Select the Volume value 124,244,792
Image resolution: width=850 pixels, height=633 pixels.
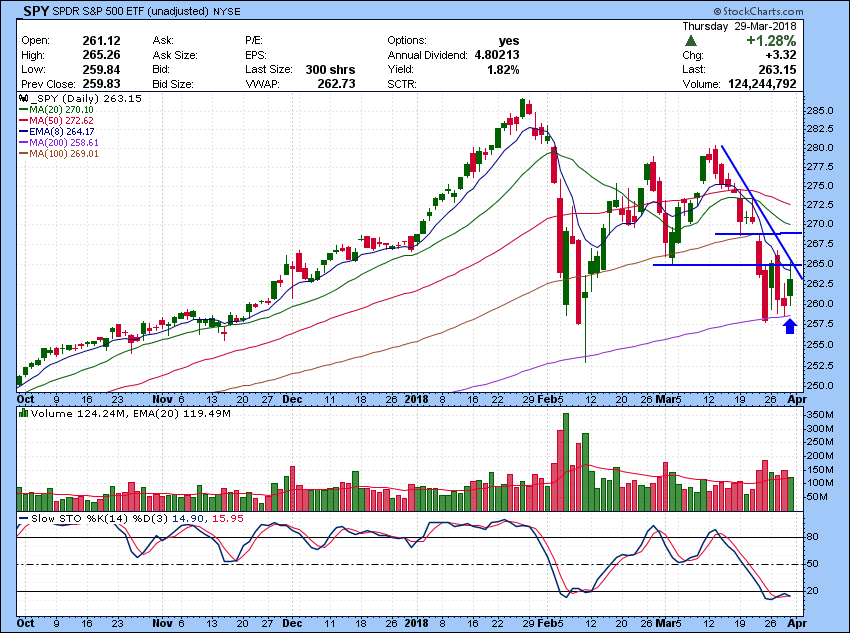(x=761, y=84)
